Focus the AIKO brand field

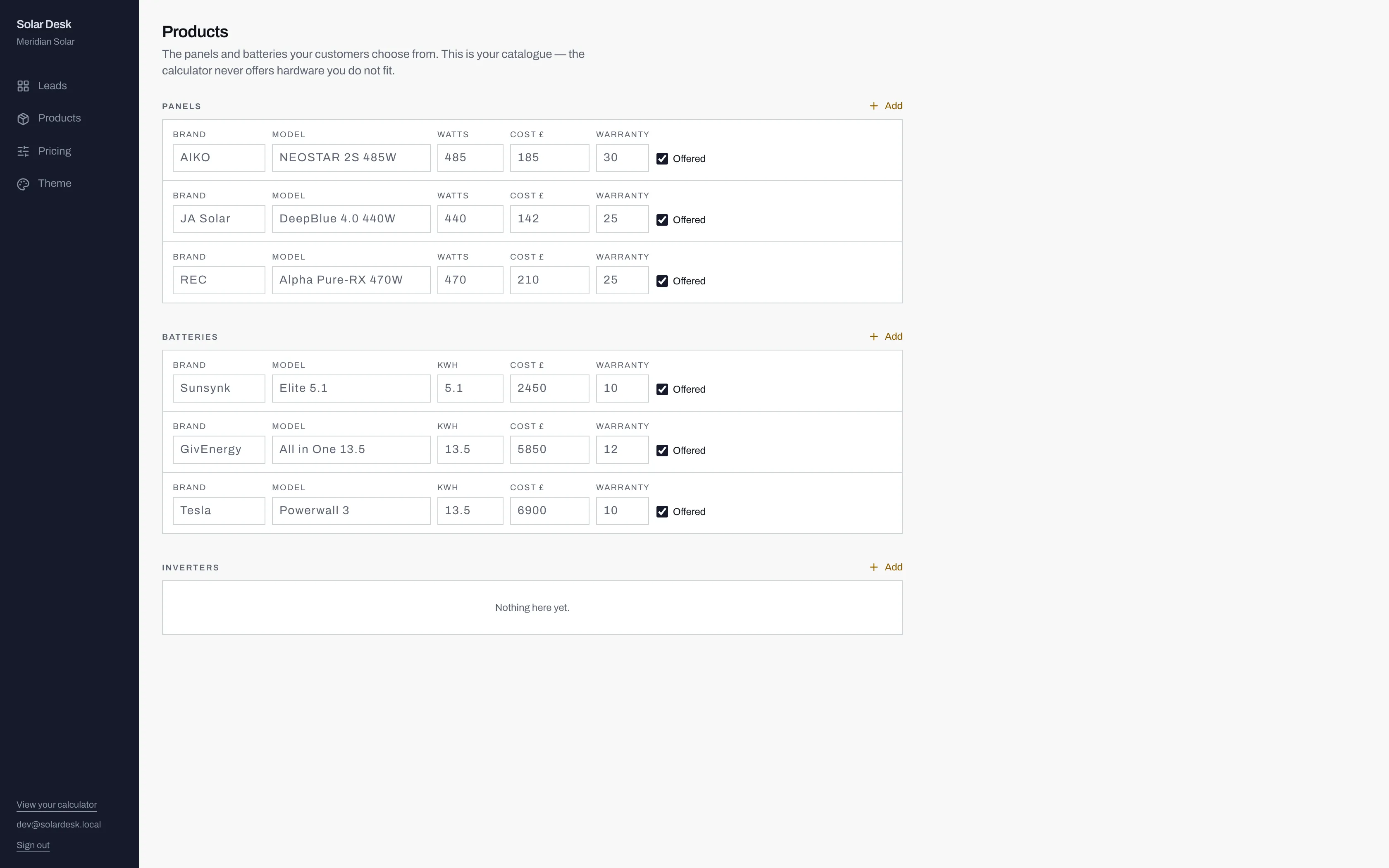(x=219, y=158)
